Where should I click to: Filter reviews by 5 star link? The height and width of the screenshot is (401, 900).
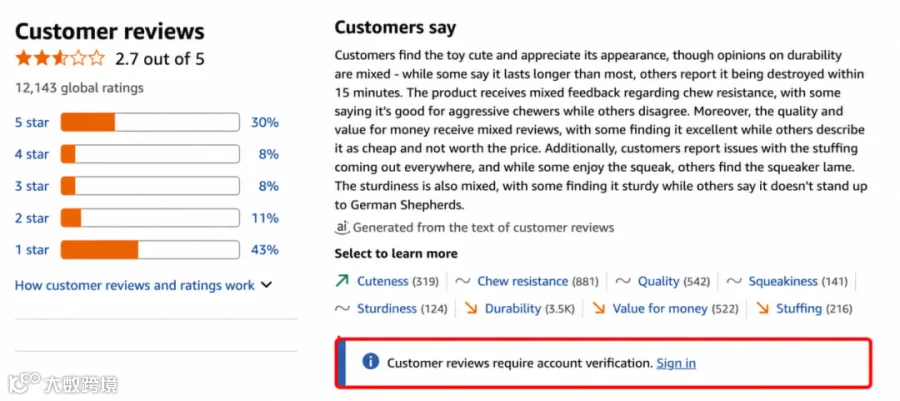[32, 122]
